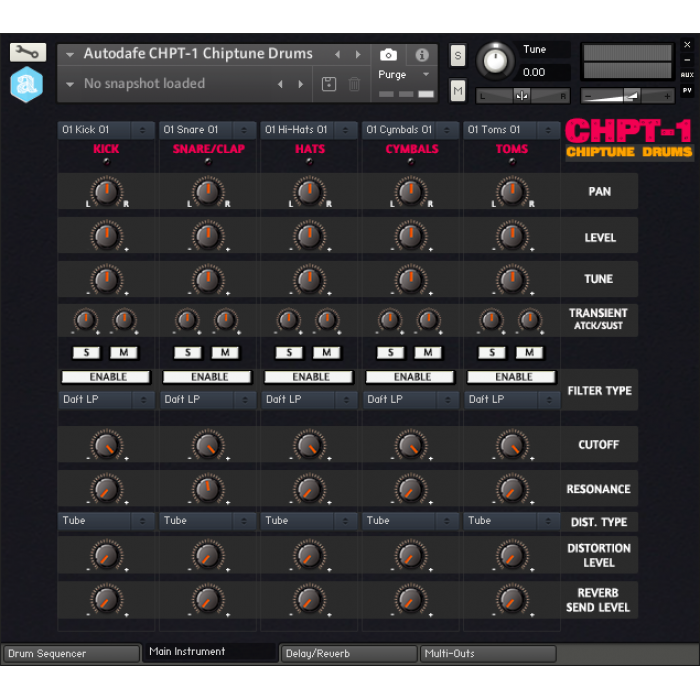
Task: Click the AUX button in the header
Action: pos(687,75)
